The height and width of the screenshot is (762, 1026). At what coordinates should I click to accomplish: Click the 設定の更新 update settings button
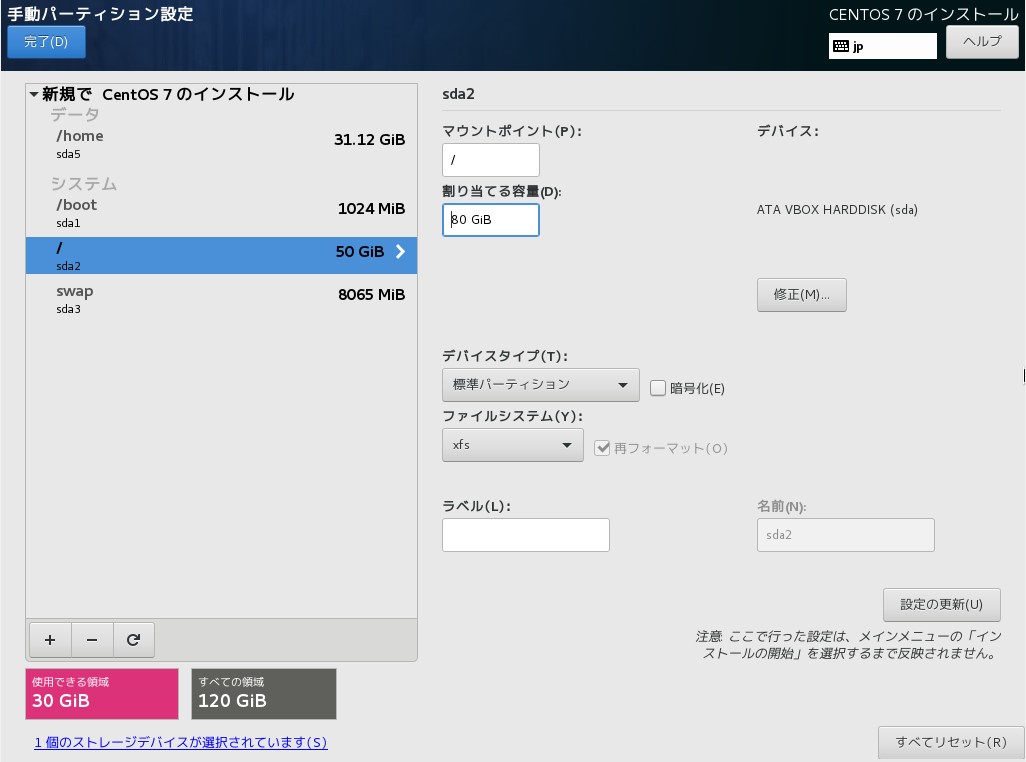point(941,604)
